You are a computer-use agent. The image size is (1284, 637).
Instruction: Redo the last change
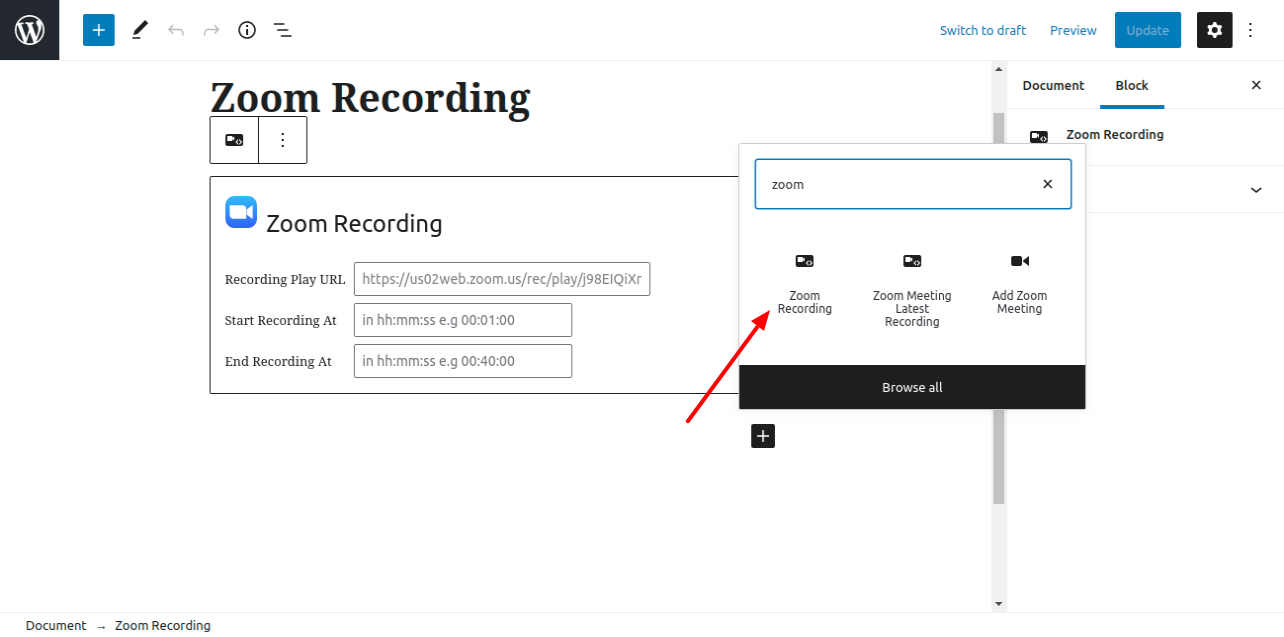(211, 30)
